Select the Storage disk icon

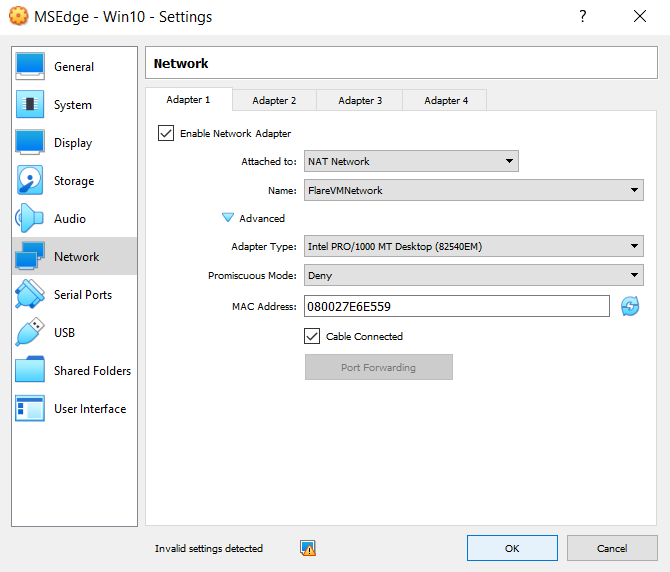(x=30, y=180)
